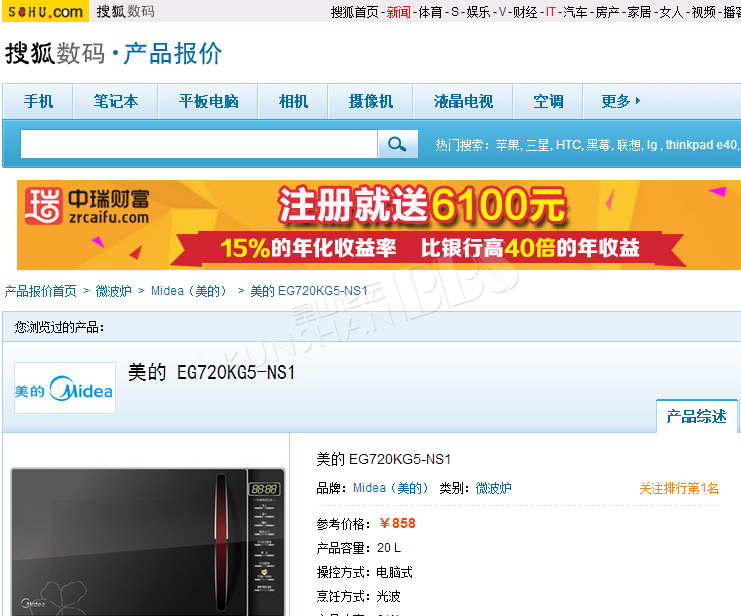
Task: Click 搜狐数码 link in top bar
Action: pos(126,11)
